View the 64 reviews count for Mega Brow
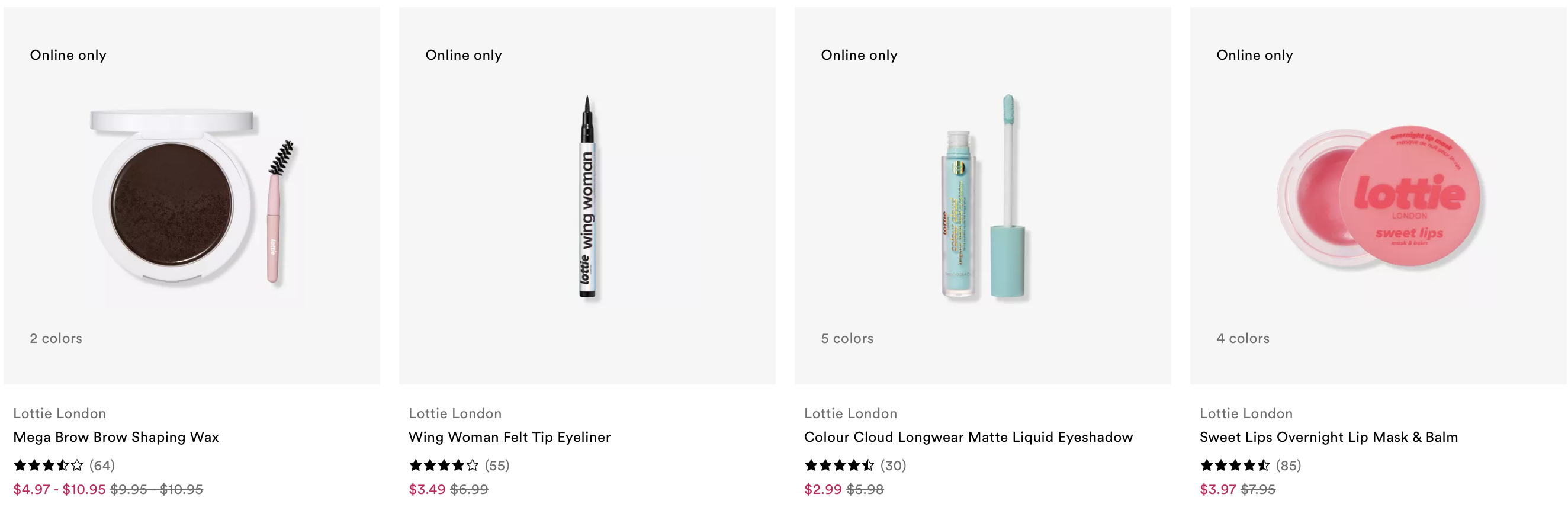 102,466
